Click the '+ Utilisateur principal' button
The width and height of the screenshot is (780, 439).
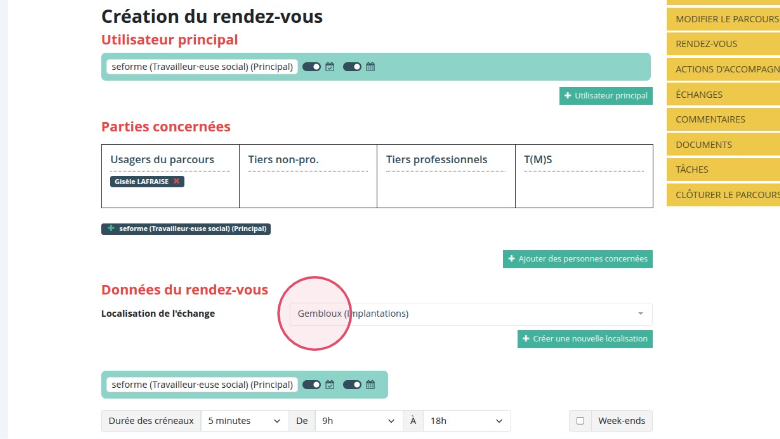(605, 96)
